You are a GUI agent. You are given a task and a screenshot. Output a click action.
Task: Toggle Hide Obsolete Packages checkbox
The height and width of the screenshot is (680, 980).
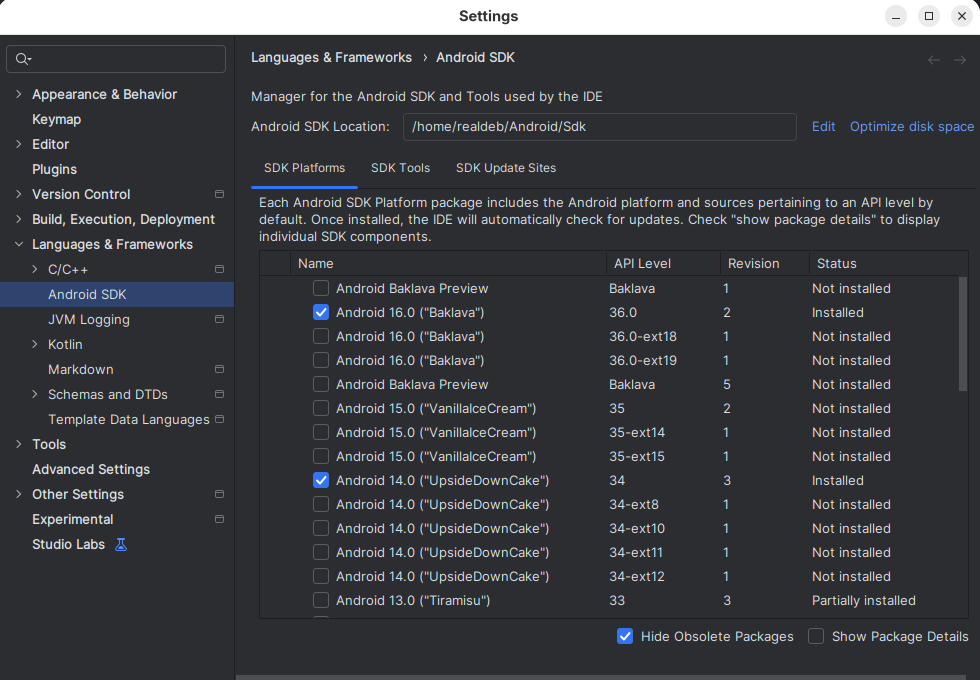pos(625,636)
